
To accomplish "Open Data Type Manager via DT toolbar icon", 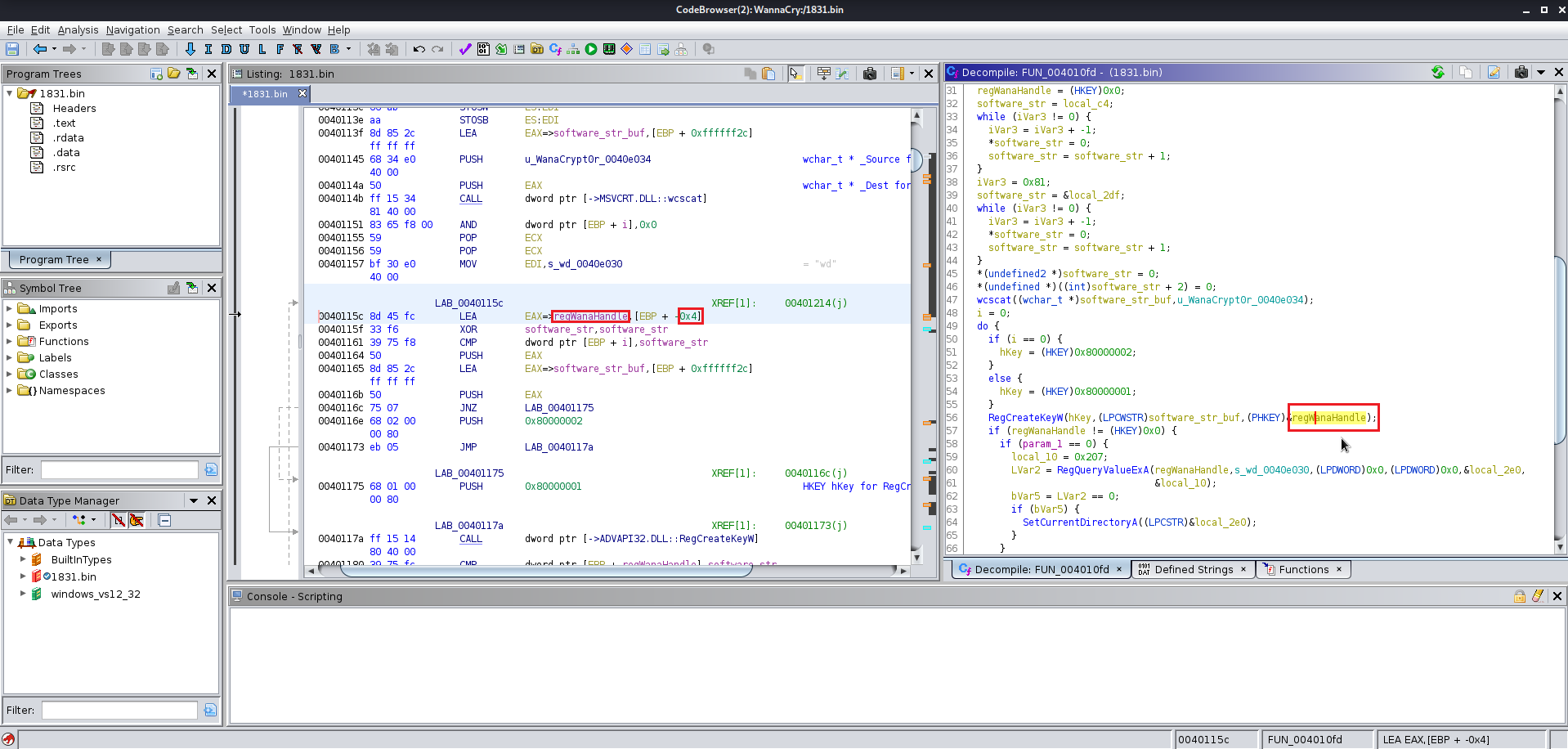I will click(x=537, y=49).
